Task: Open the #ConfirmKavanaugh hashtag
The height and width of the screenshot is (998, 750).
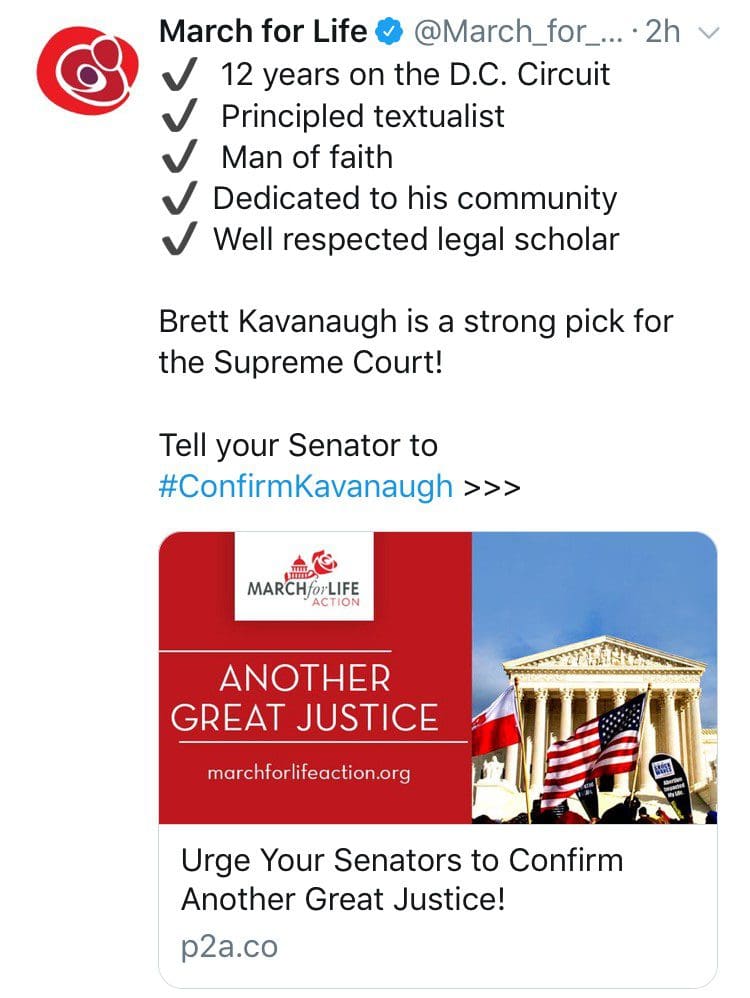Action: (x=306, y=487)
